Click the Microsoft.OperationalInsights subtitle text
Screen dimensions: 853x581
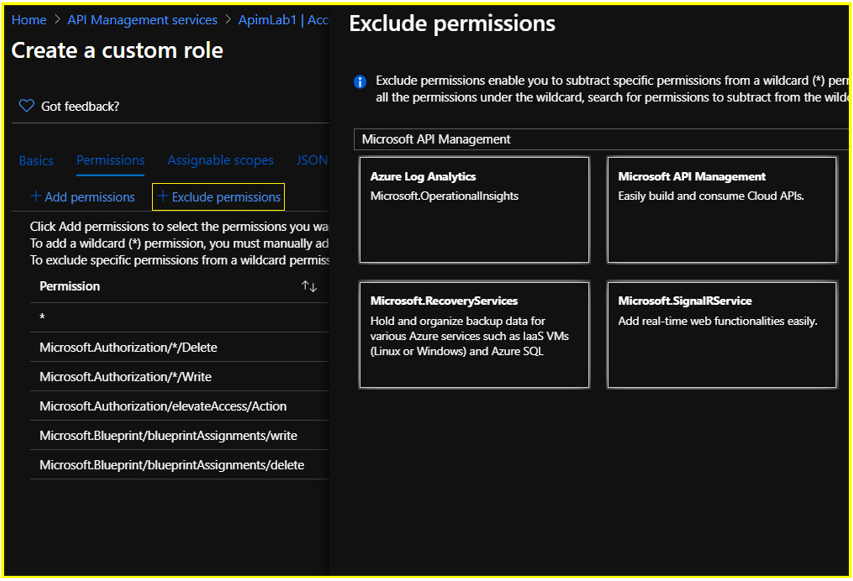[x=444, y=196]
